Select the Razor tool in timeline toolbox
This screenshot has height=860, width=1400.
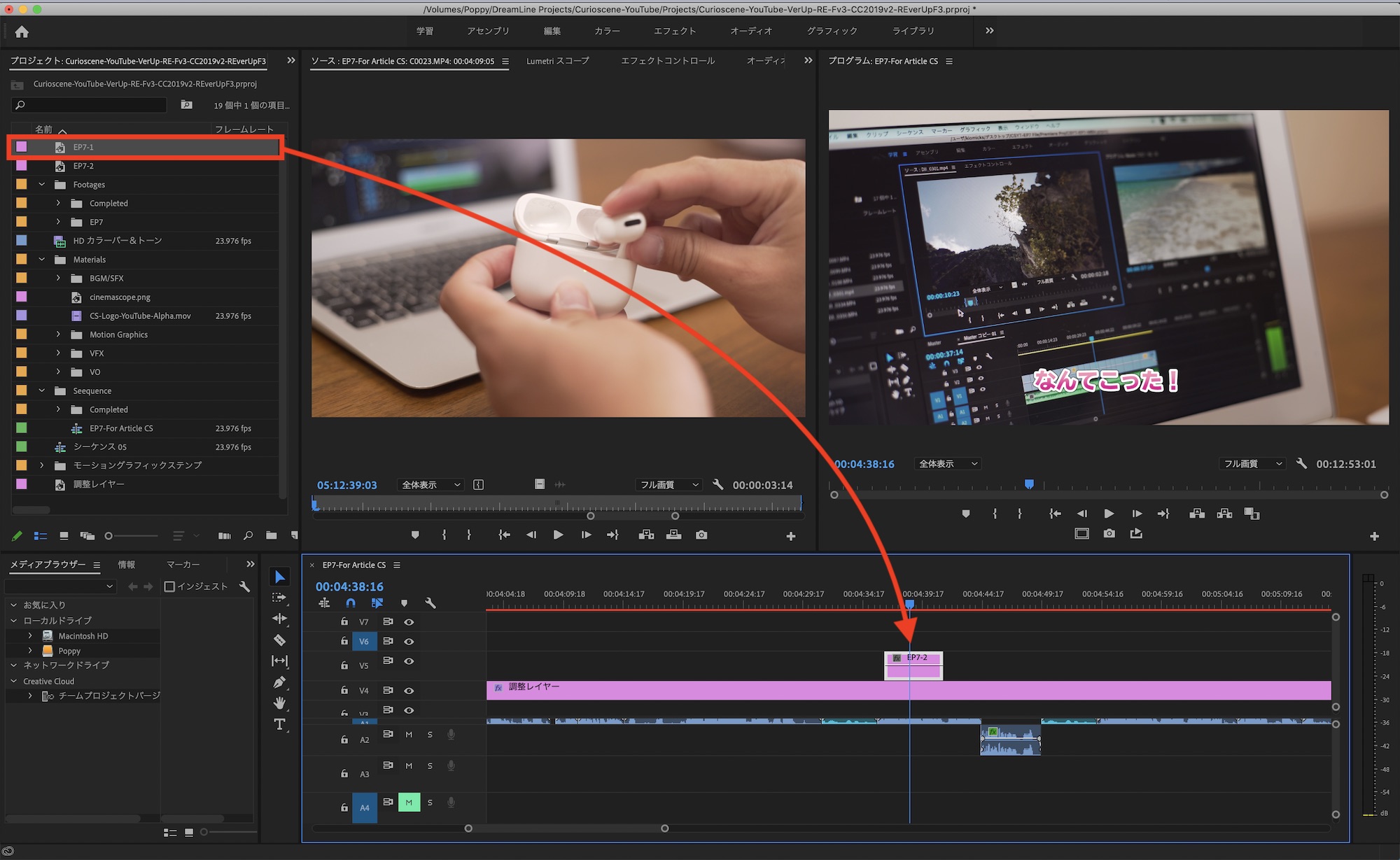(x=279, y=640)
